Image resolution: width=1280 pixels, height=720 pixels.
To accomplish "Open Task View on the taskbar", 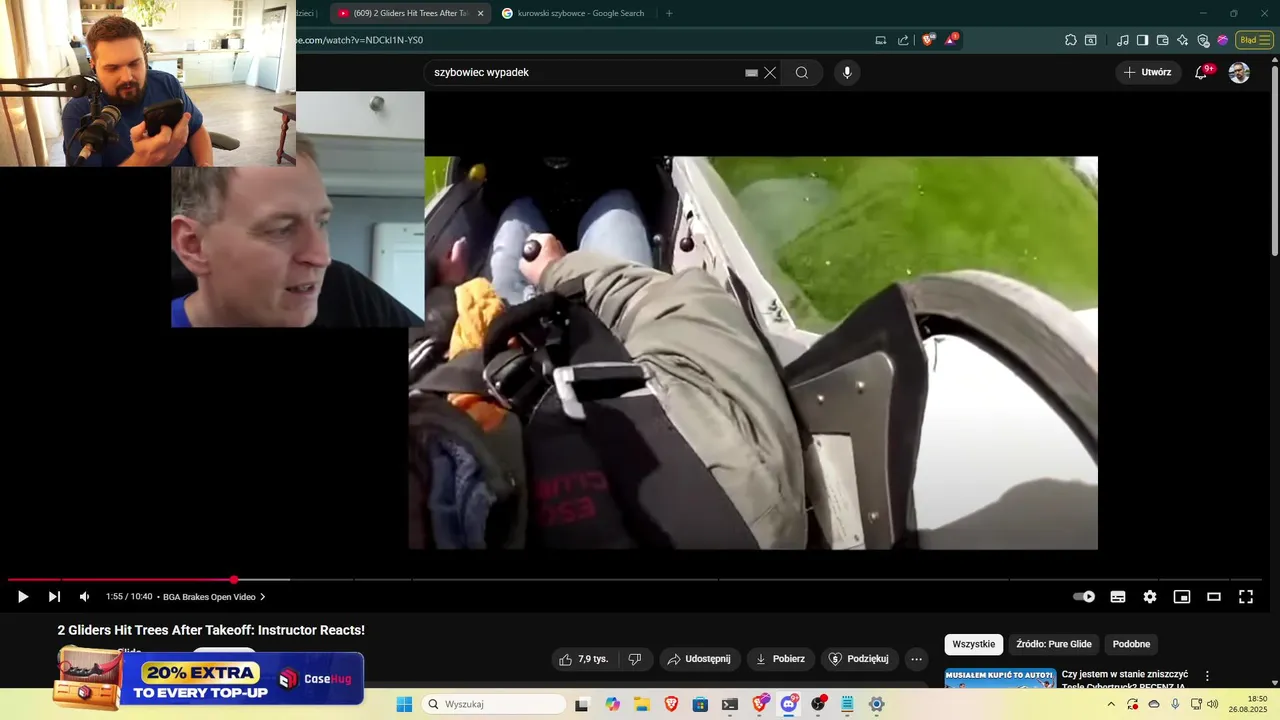I will [582, 704].
